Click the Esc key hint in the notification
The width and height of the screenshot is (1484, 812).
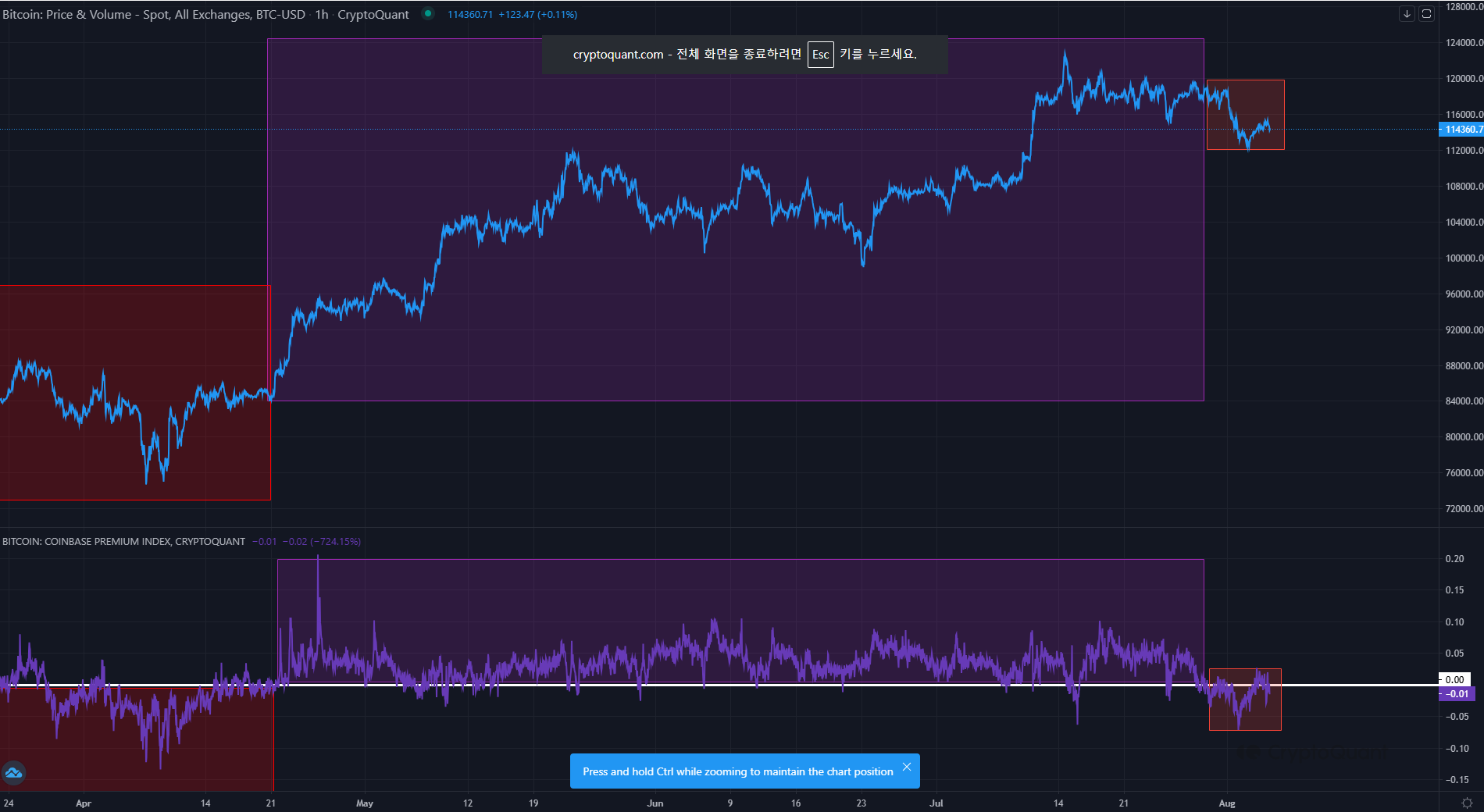[x=820, y=55]
